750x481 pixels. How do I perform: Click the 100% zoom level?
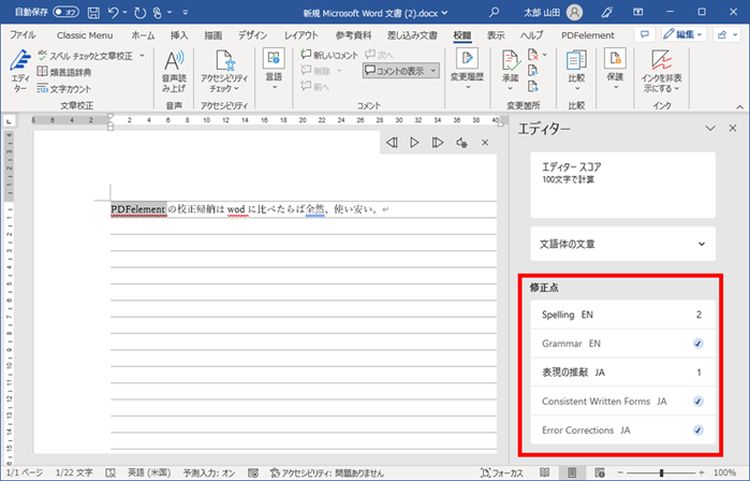point(724,473)
